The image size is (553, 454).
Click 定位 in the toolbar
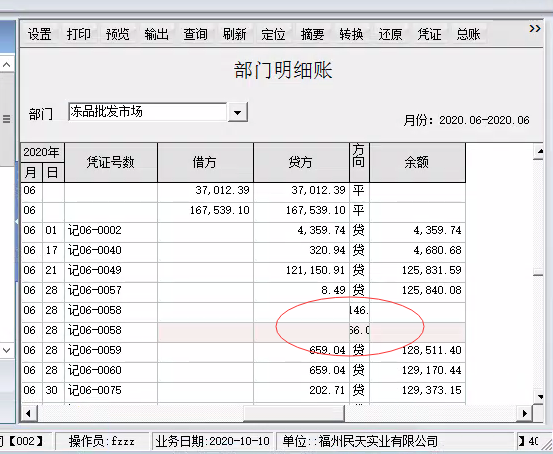click(x=273, y=34)
